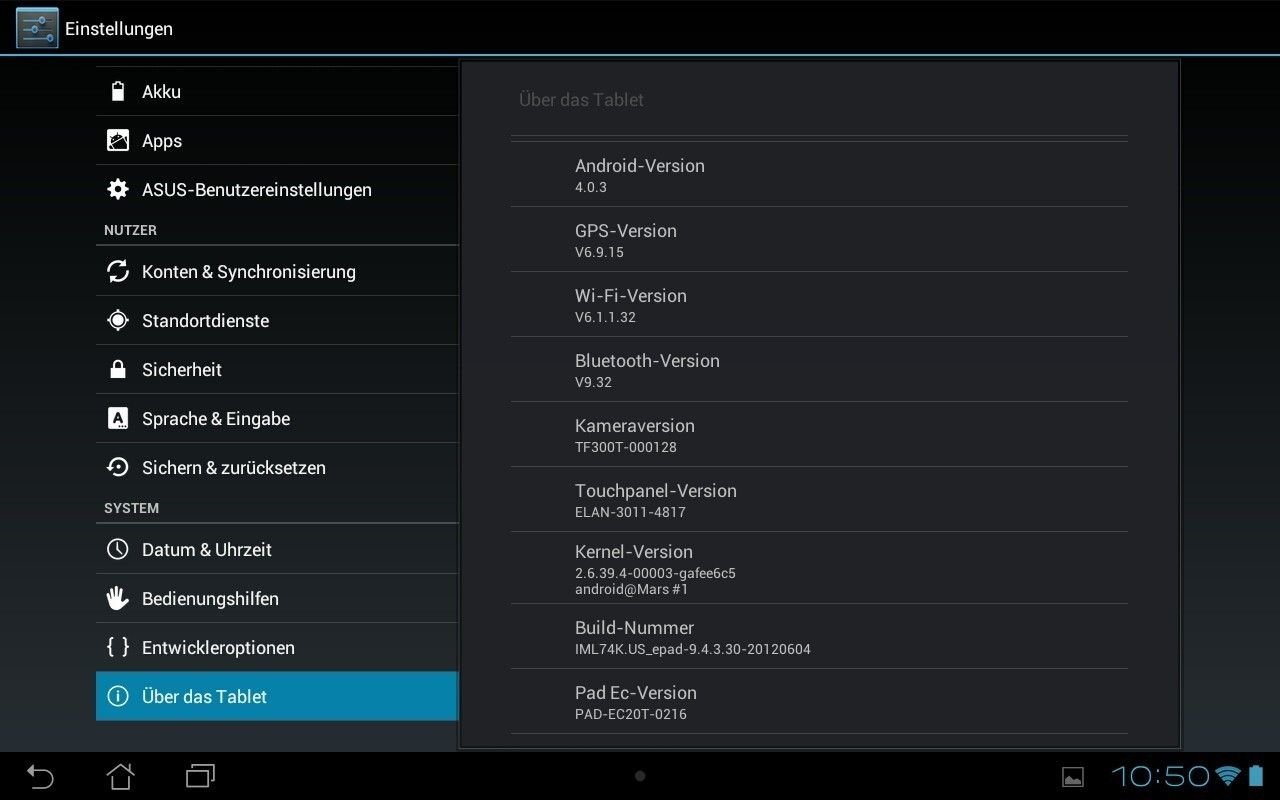1280x800 pixels.
Task: Tap the clock icon for Datum & Uhrzeit
Action: (118, 549)
